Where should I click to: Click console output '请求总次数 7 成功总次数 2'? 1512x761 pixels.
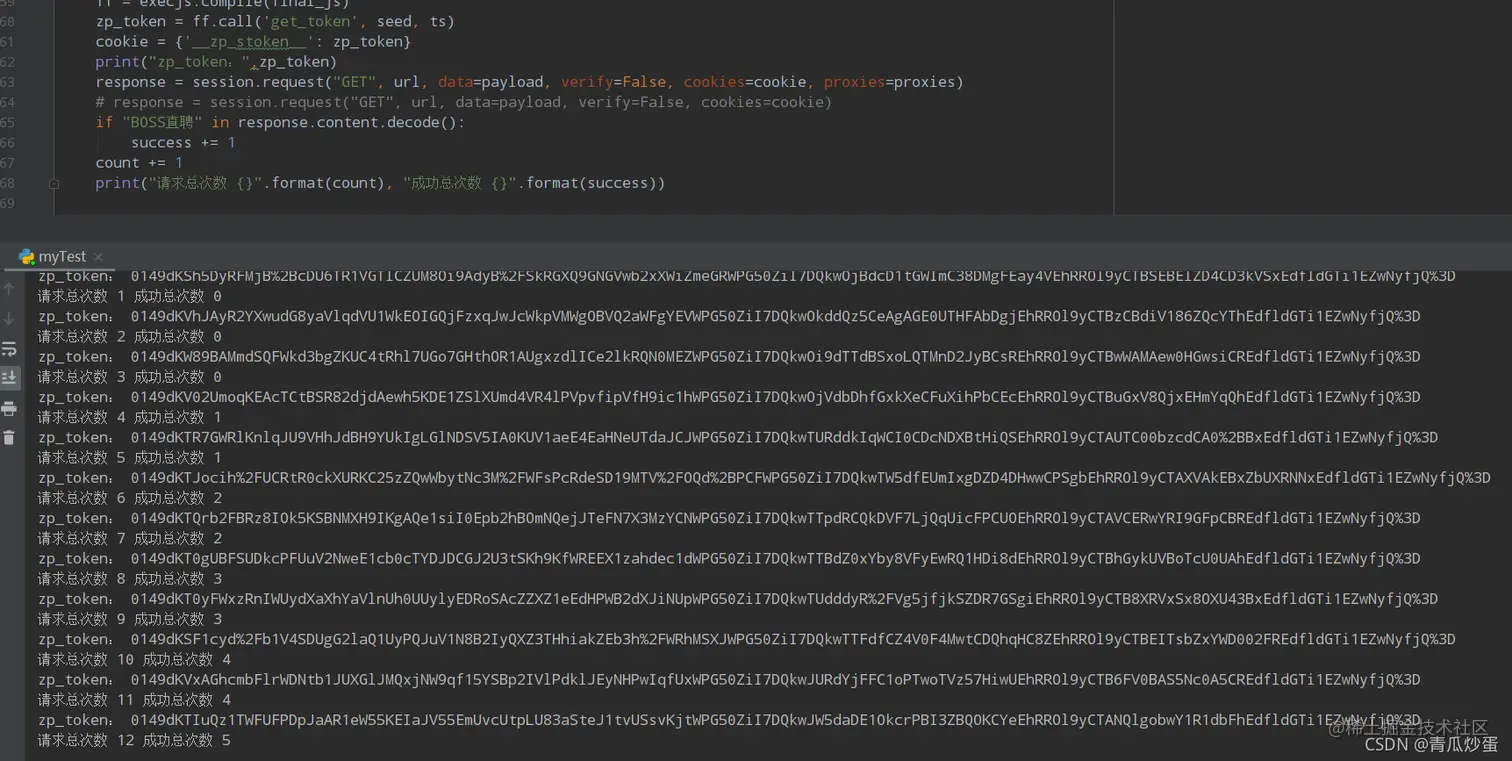[x=130, y=538]
